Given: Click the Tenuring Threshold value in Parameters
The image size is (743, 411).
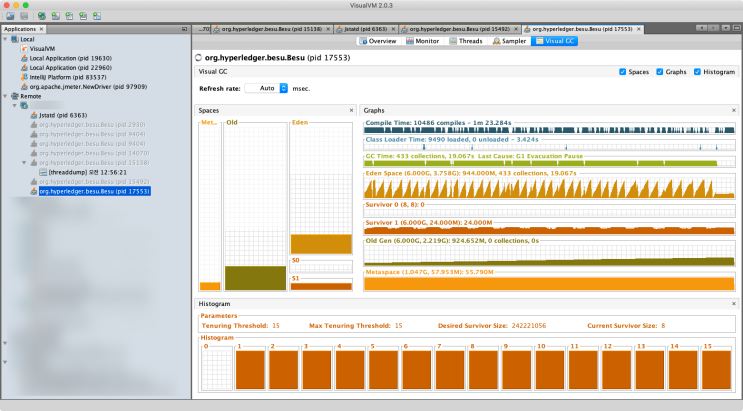Looking at the screenshot, I should (276, 326).
